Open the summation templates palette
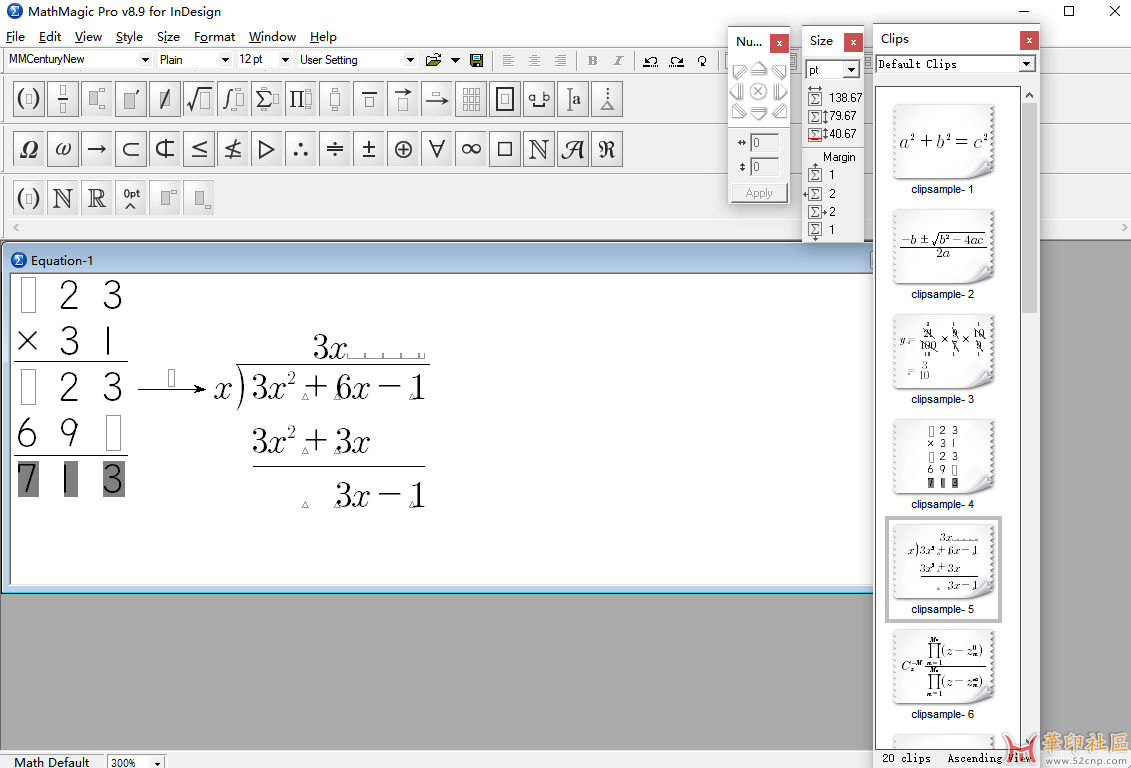 pos(266,99)
